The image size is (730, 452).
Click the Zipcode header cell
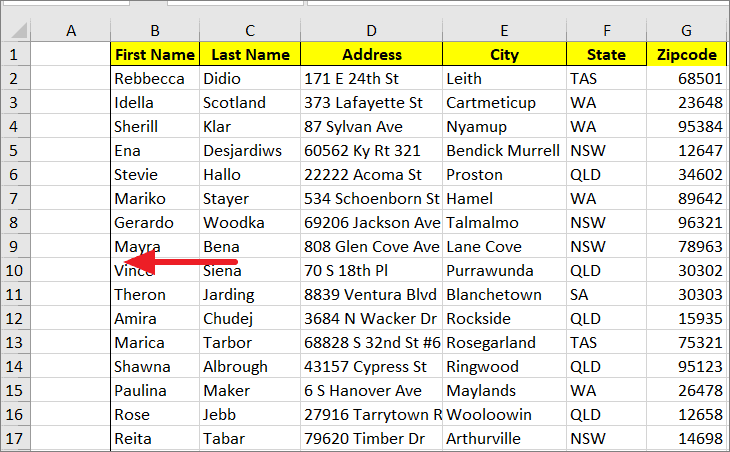coord(686,54)
